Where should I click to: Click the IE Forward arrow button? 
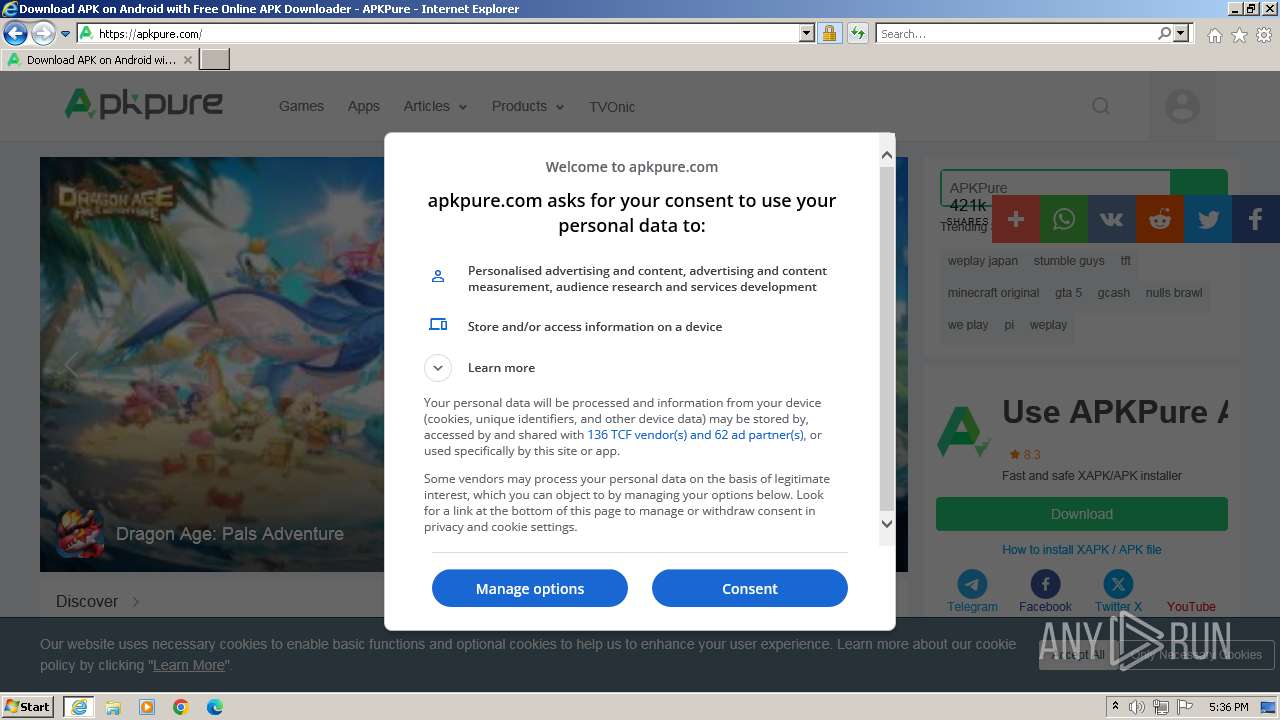point(43,34)
